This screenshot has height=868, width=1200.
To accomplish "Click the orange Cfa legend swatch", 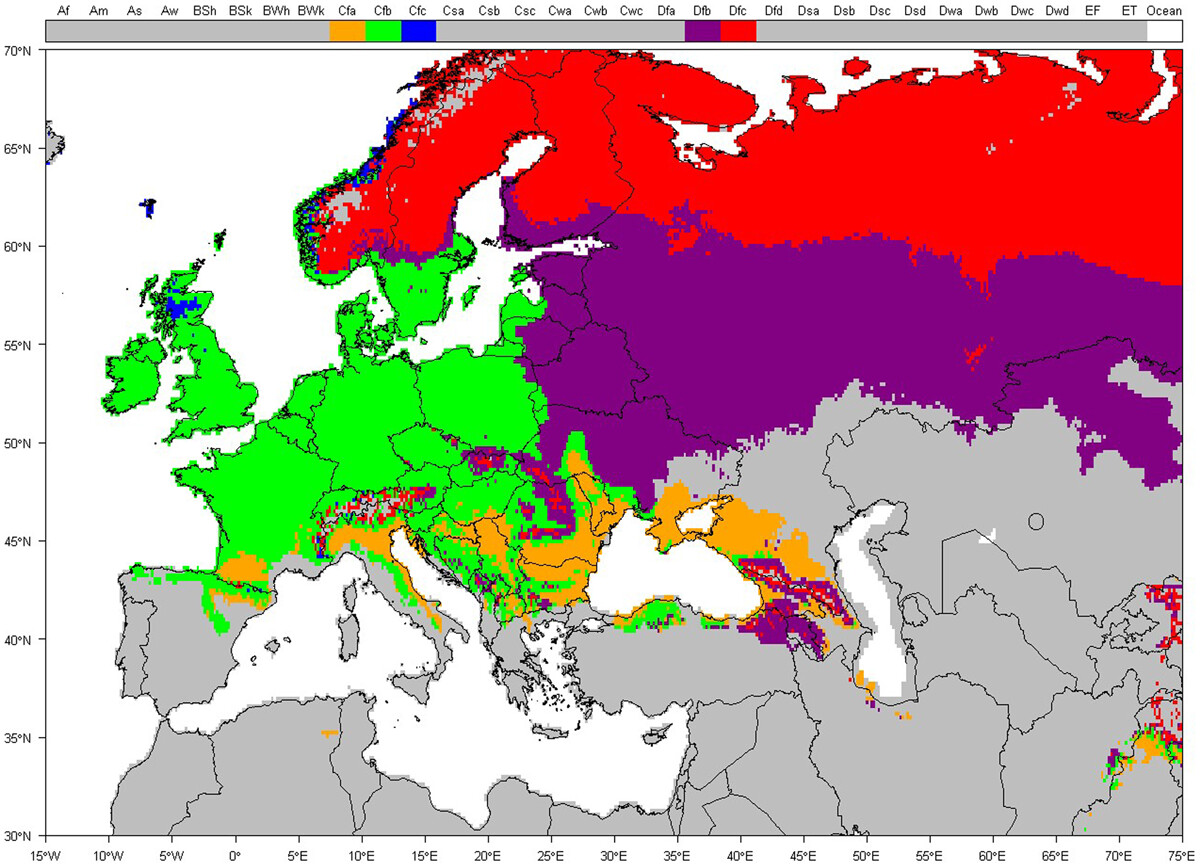I will pos(347,31).
